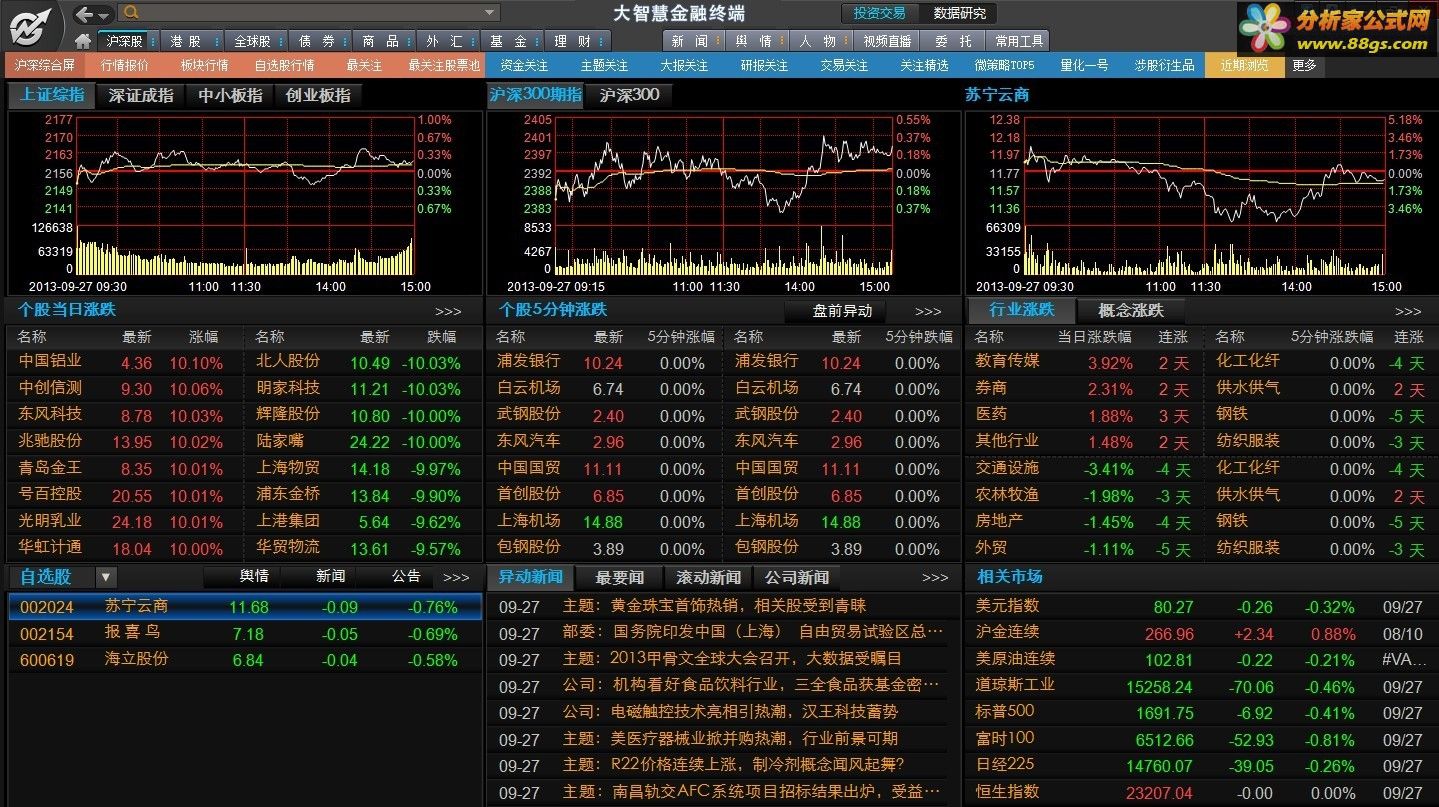The image size is (1439, 807).
Task: Expand news panel with >>>
Action: pos(935,578)
